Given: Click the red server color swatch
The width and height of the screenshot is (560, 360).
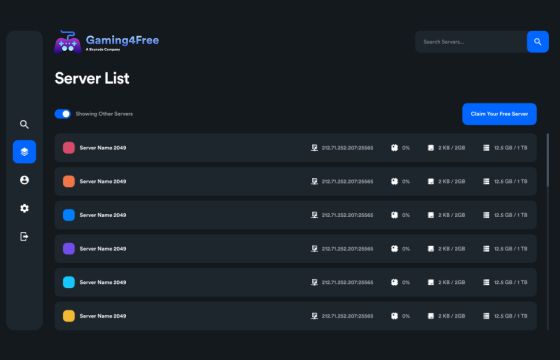Looking at the screenshot, I should point(69,148).
